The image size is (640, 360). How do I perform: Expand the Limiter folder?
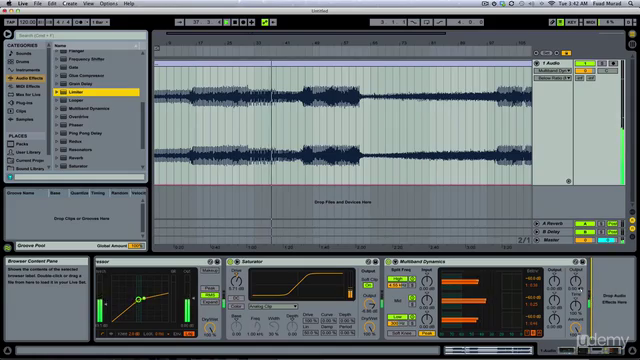tap(57, 92)
